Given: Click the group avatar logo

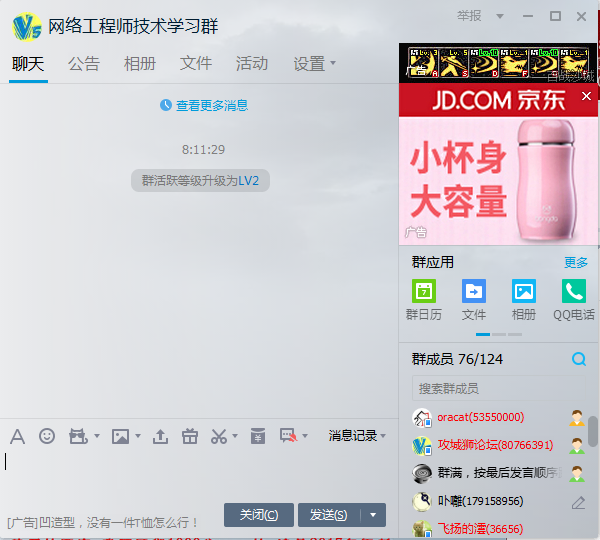Looking at the screenshot, I should pos(26,26).
